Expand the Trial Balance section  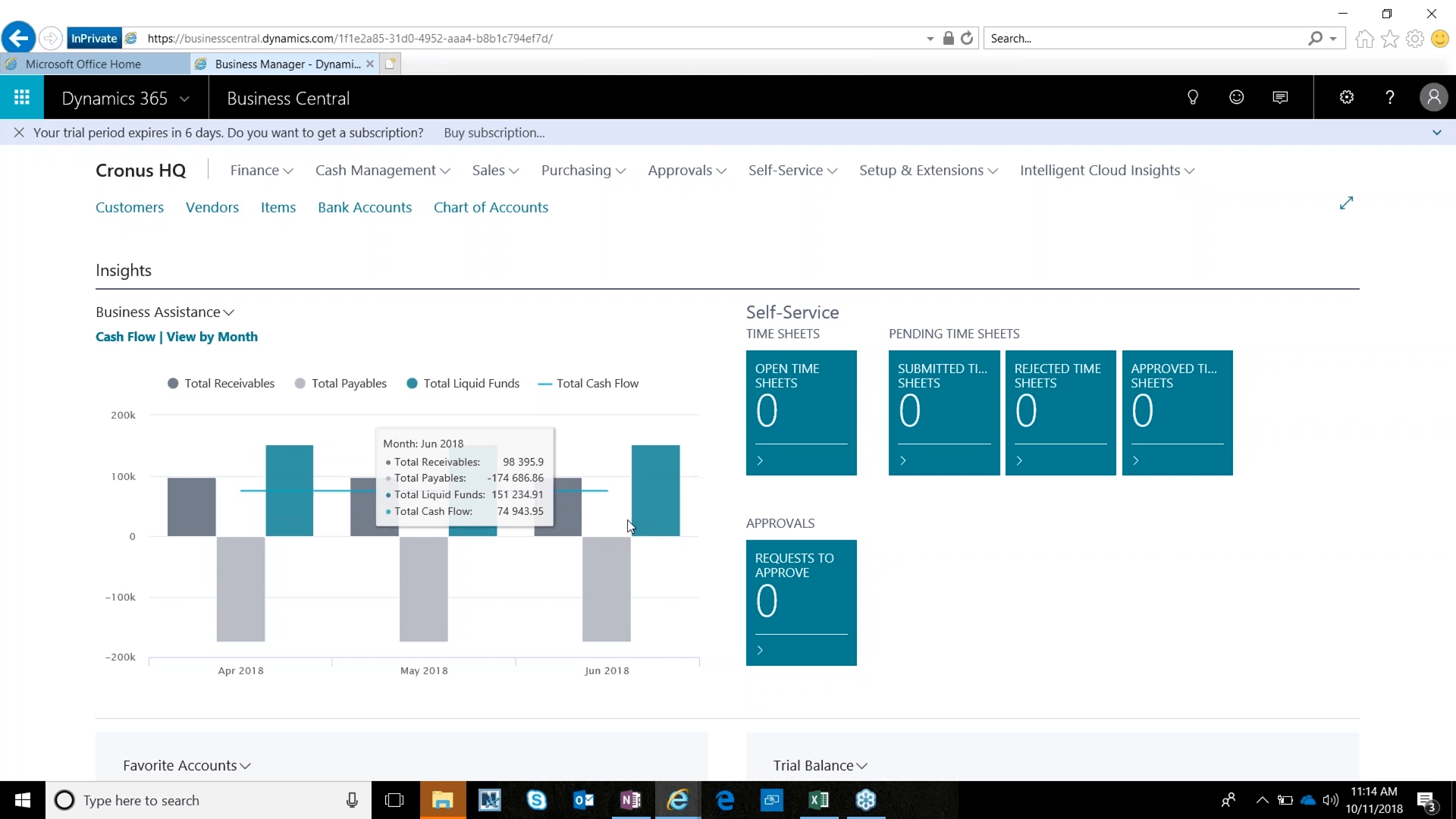coord(820,766)
